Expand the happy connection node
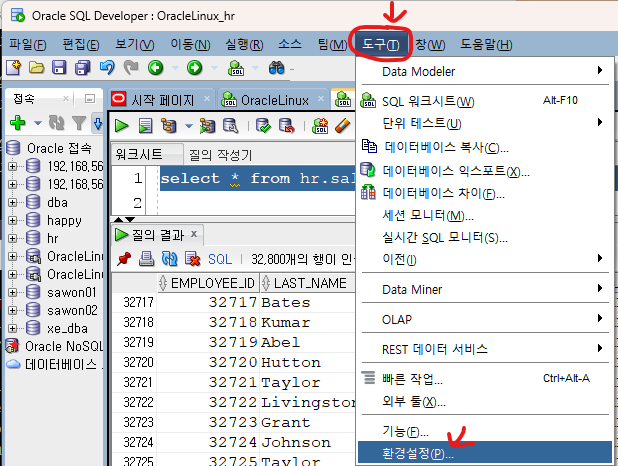 pyautogui.click(x=13, y=220)
